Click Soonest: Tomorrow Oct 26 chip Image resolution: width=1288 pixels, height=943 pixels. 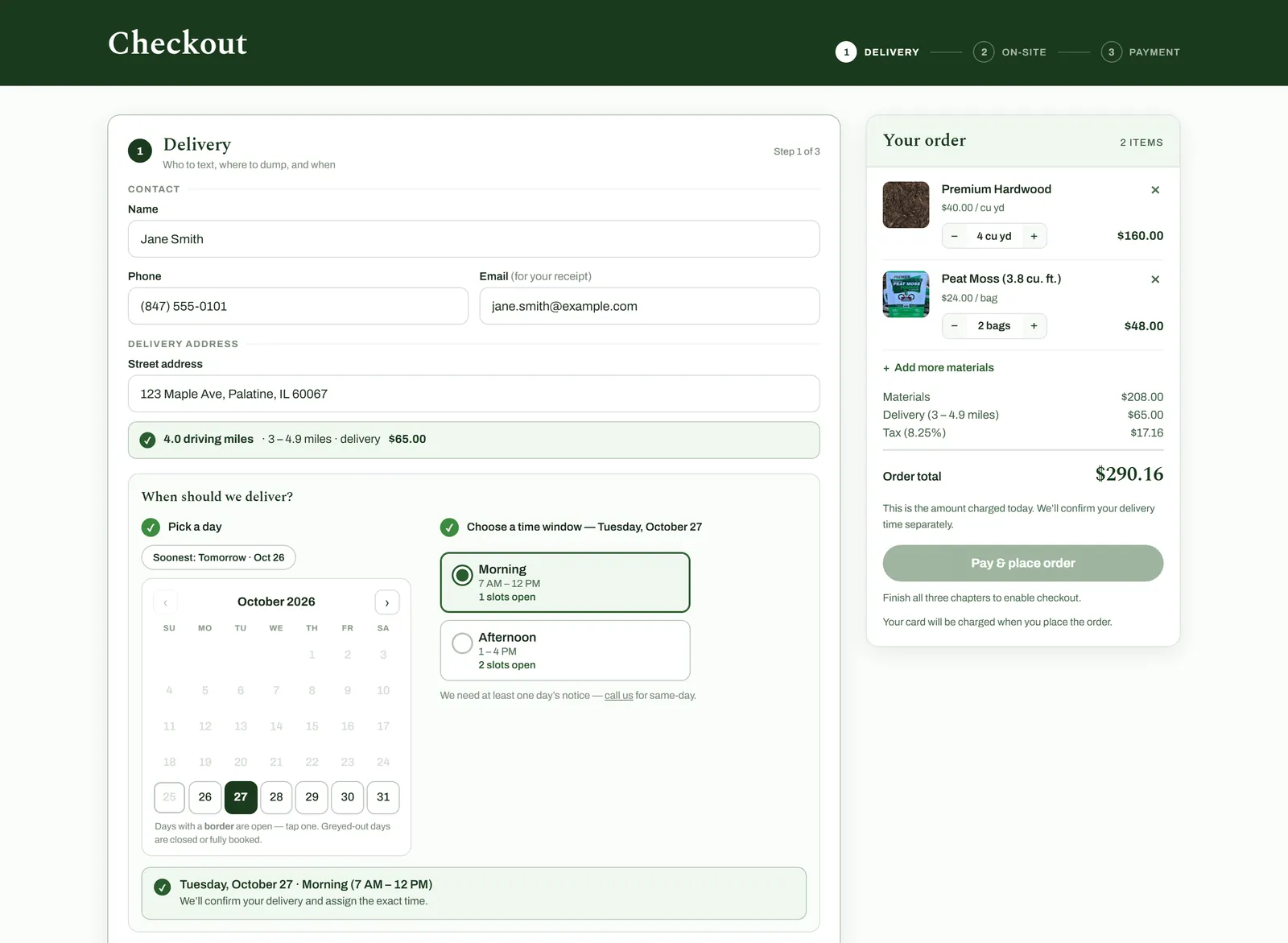click(x=219, y=557)
